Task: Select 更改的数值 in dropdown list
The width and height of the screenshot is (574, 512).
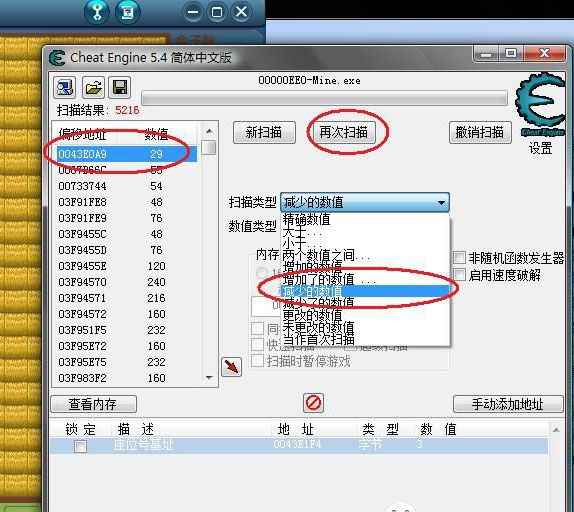Action: pyautogui.click(x=313, y=315)
